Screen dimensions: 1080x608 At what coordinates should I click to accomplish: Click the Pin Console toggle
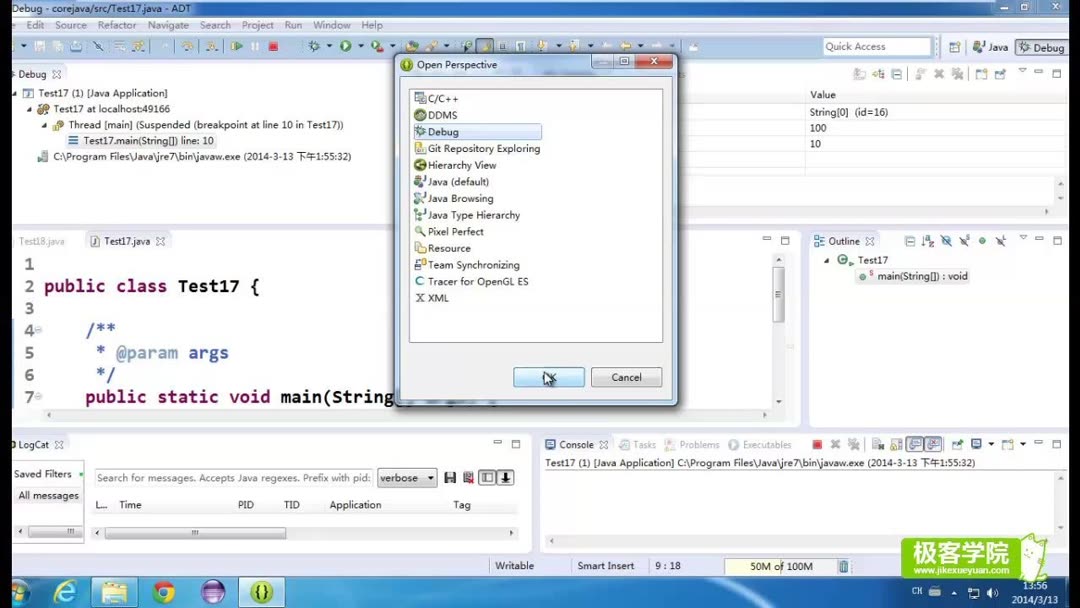coord(958,444)
